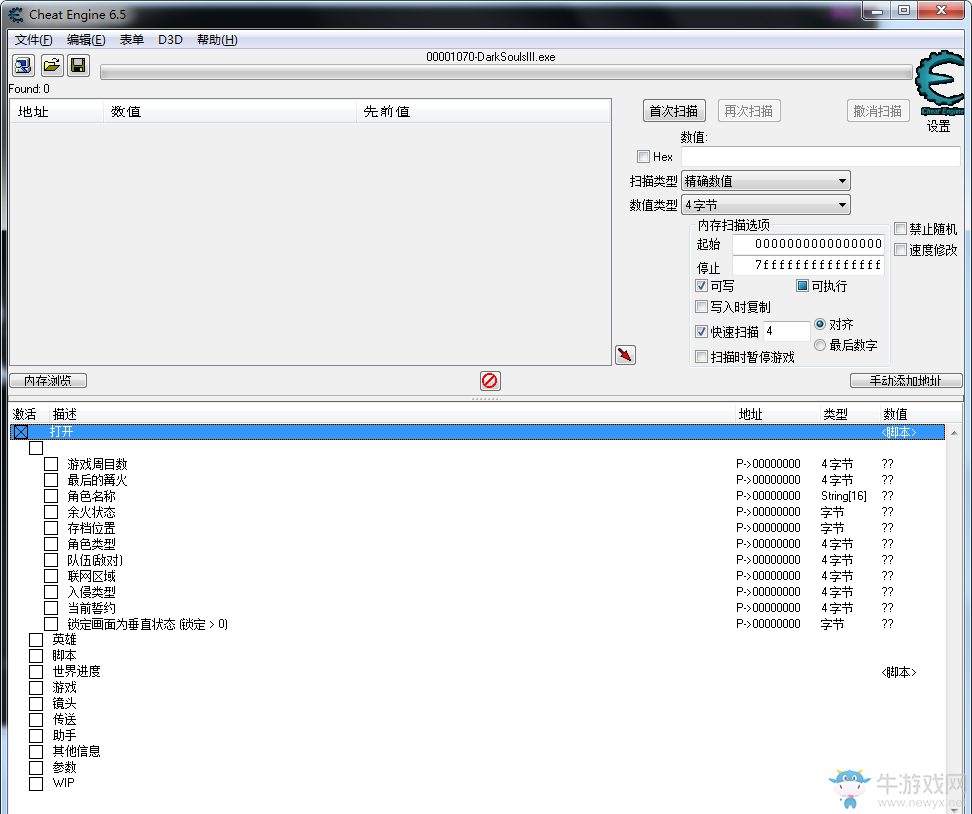Open the 表单 menu

pyautogui.click(x=131, y=40)
